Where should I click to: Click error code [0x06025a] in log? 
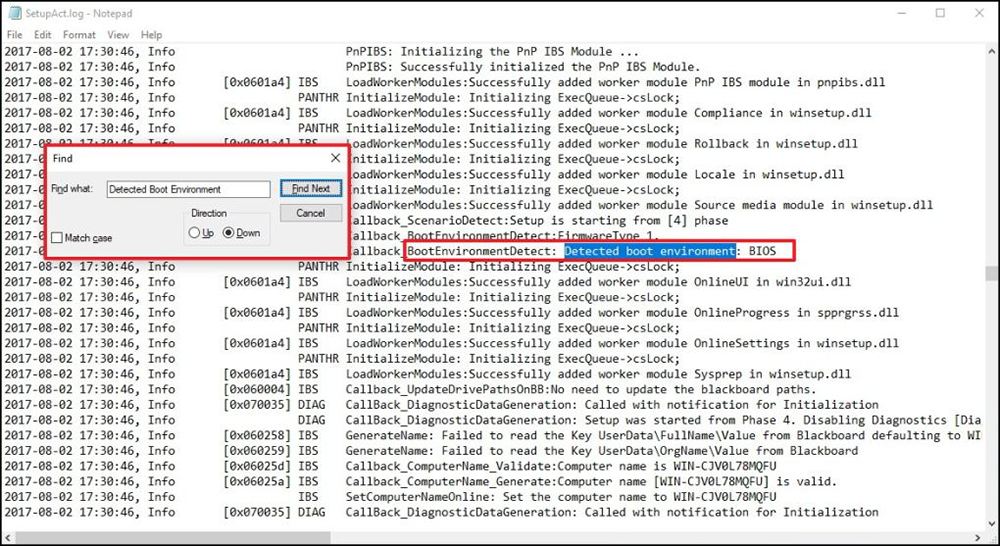257,481
